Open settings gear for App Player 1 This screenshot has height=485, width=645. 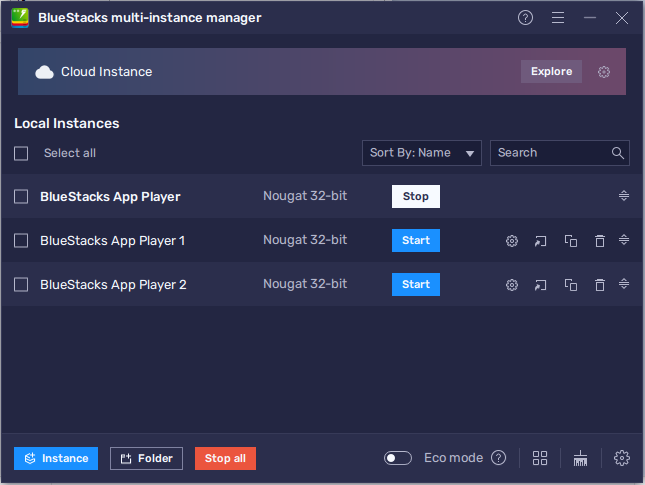pyautogui.click(x=512, y=241)
